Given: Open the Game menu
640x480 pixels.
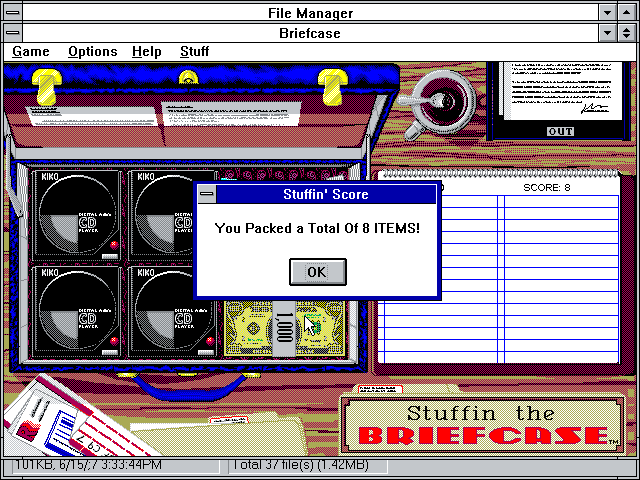Looking at the screenshot, I should tap(31, 51).
